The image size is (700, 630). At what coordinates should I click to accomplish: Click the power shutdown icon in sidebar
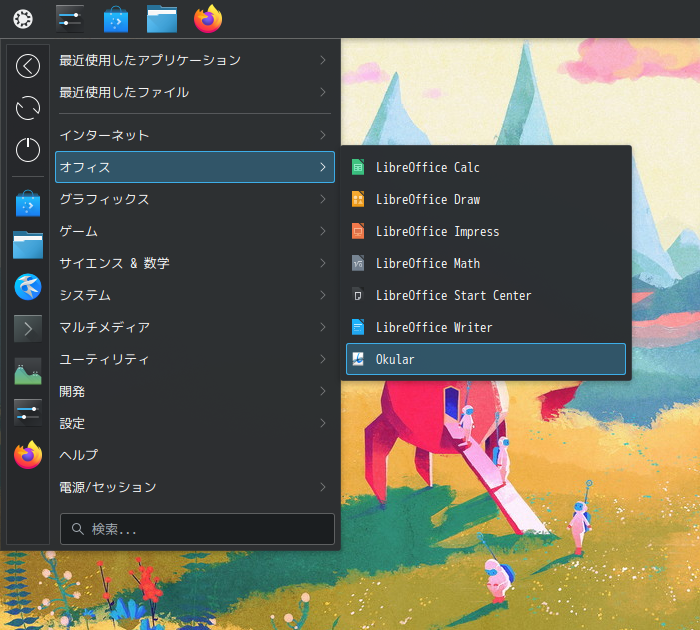point(28,150)
